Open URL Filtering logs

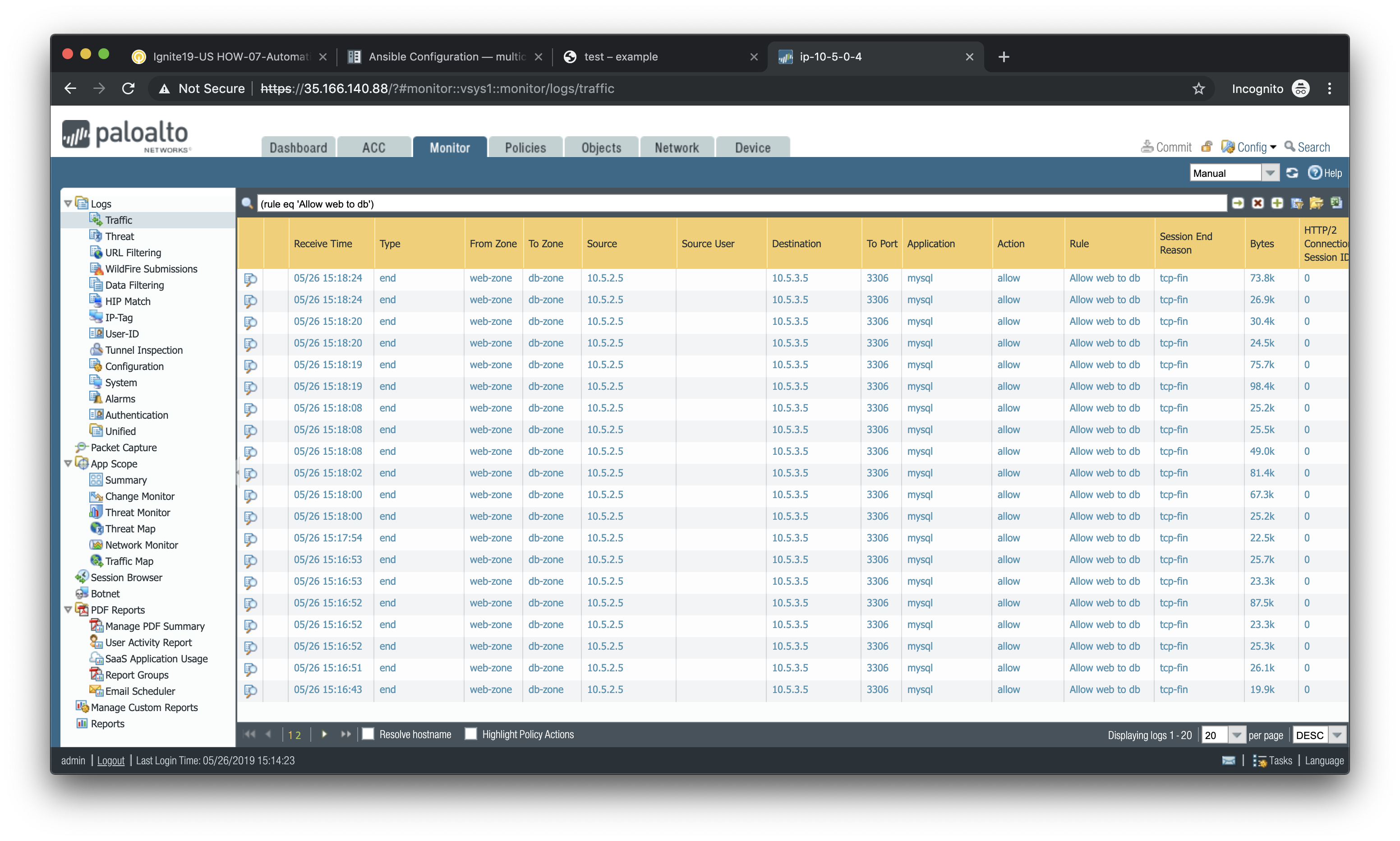[x=133, y=253]
